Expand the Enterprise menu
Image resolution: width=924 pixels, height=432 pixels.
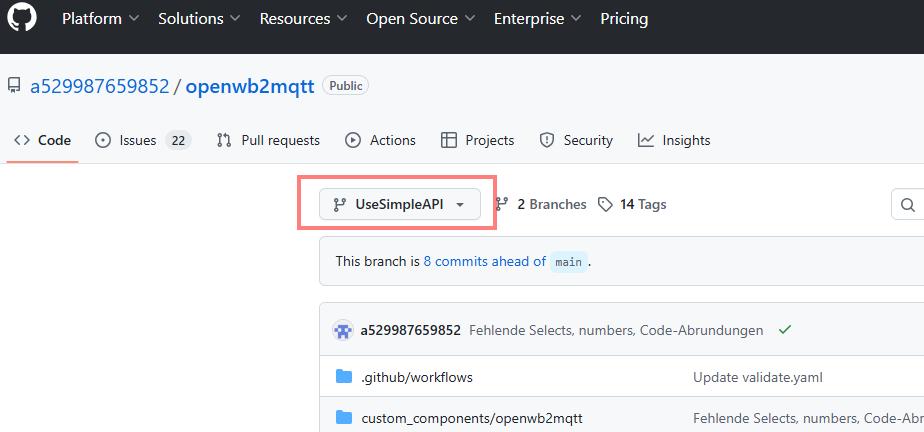[x=537, y=19]
